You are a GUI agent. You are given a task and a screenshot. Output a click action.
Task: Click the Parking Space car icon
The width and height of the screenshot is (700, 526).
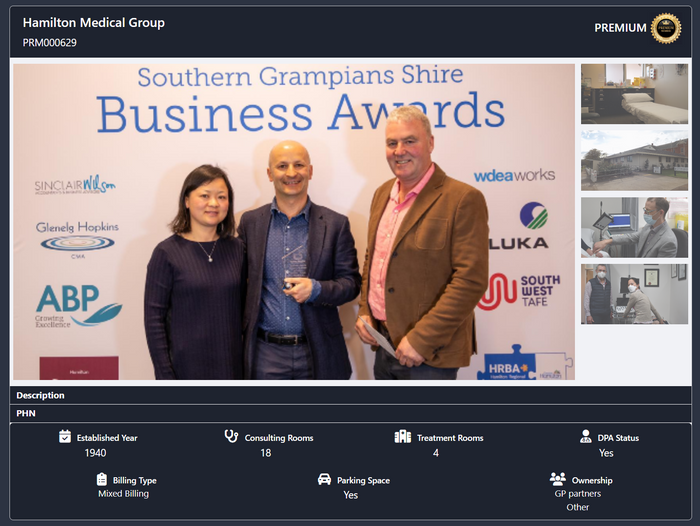click(324, 479)
